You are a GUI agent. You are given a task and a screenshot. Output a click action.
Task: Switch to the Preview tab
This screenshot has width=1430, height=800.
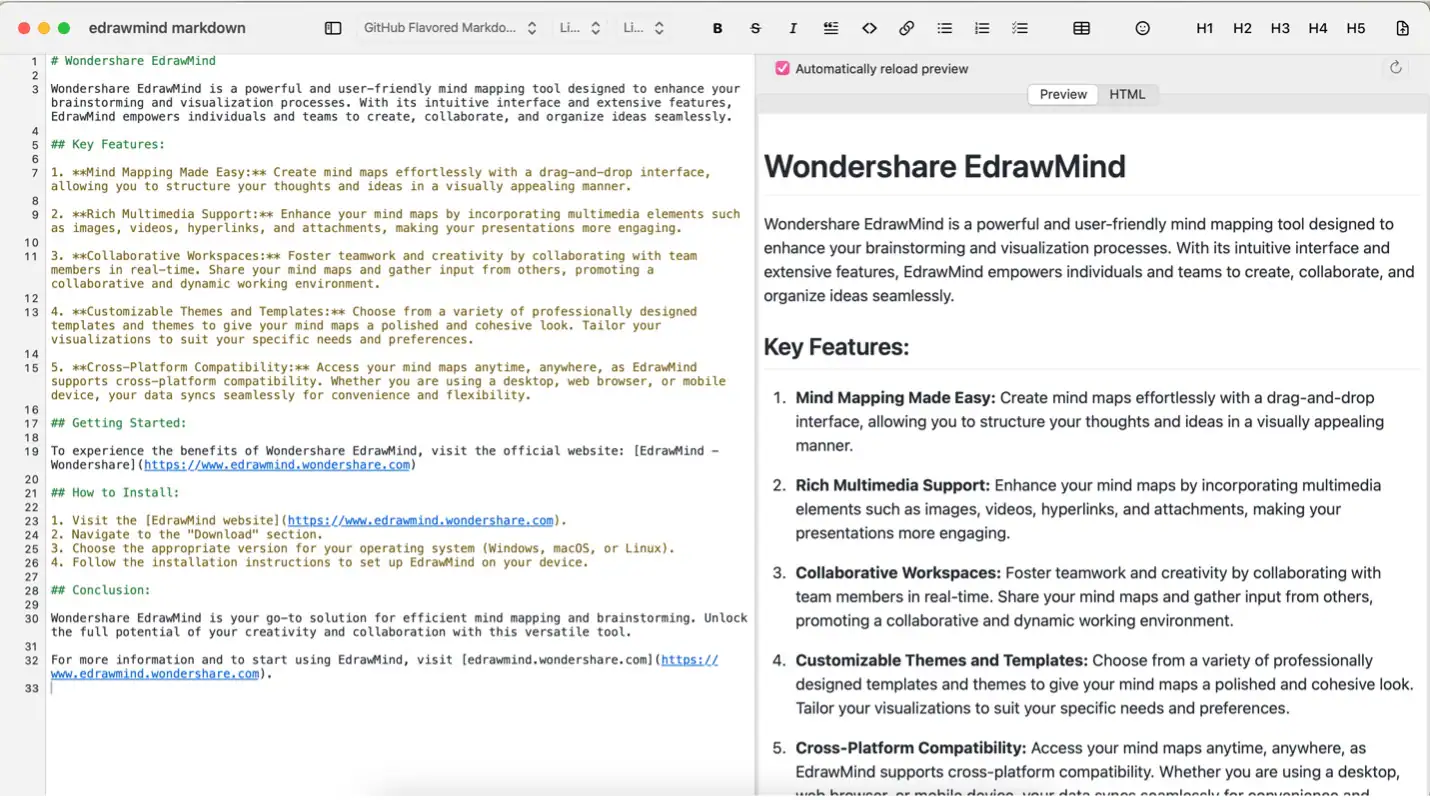1063,94
